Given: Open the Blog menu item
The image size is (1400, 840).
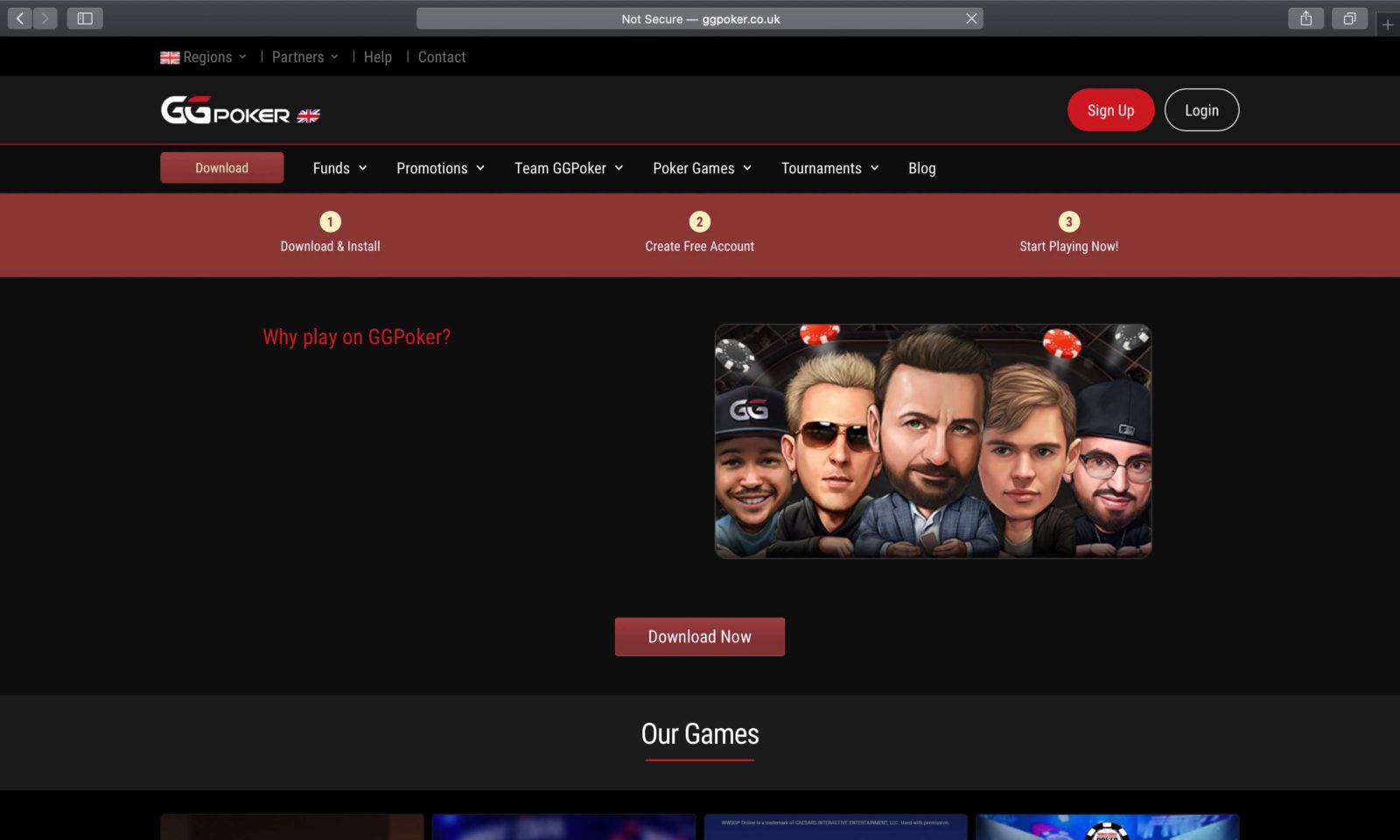Looking at the screenshot, I should 921,168.
